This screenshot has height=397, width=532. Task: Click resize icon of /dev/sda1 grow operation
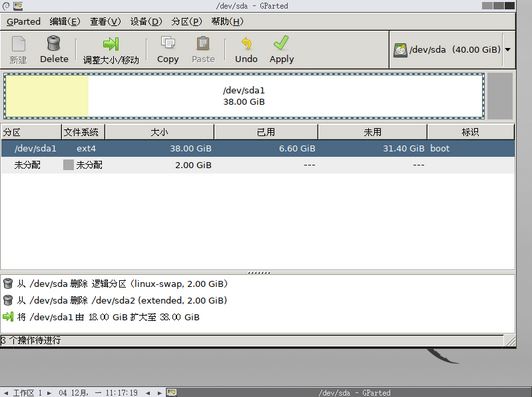pos(8,317)
